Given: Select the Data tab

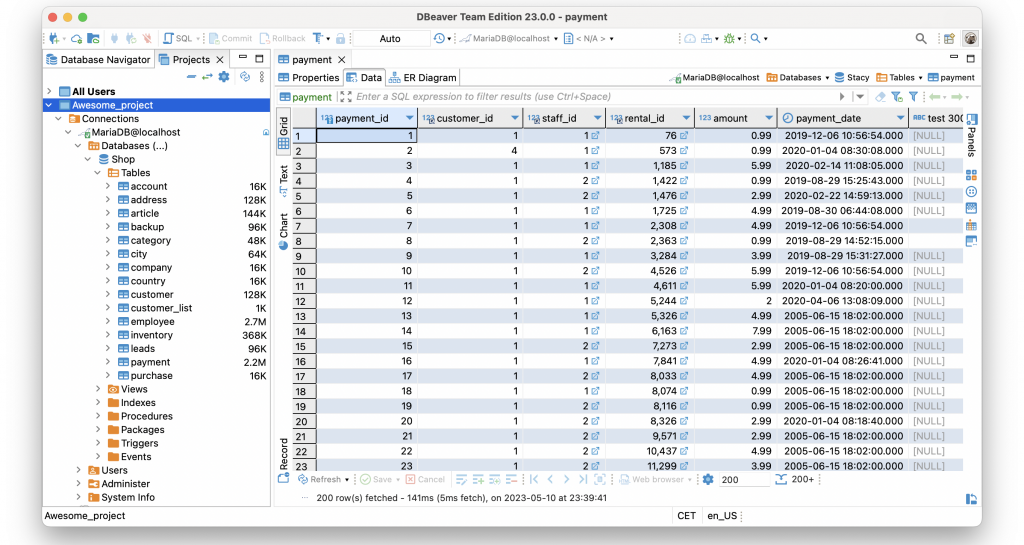Looking at the screenshot, I should (364, 78).
